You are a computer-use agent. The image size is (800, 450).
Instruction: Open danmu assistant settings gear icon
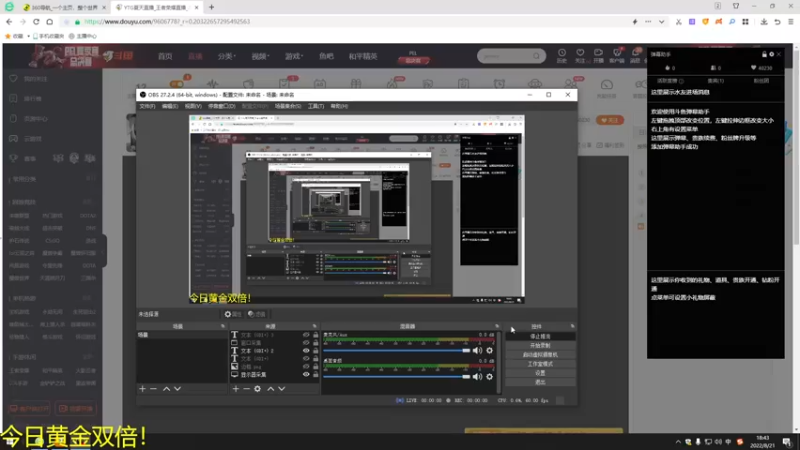pyautogui.click(x=771, y=54)
